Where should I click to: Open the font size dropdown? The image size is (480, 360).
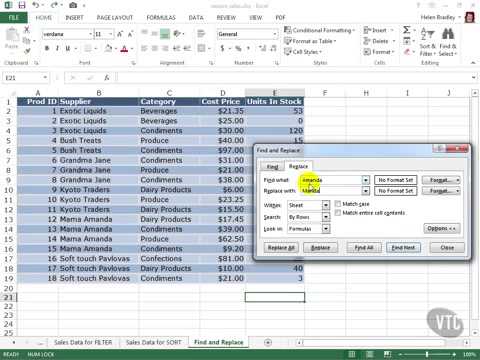[110, 34]
